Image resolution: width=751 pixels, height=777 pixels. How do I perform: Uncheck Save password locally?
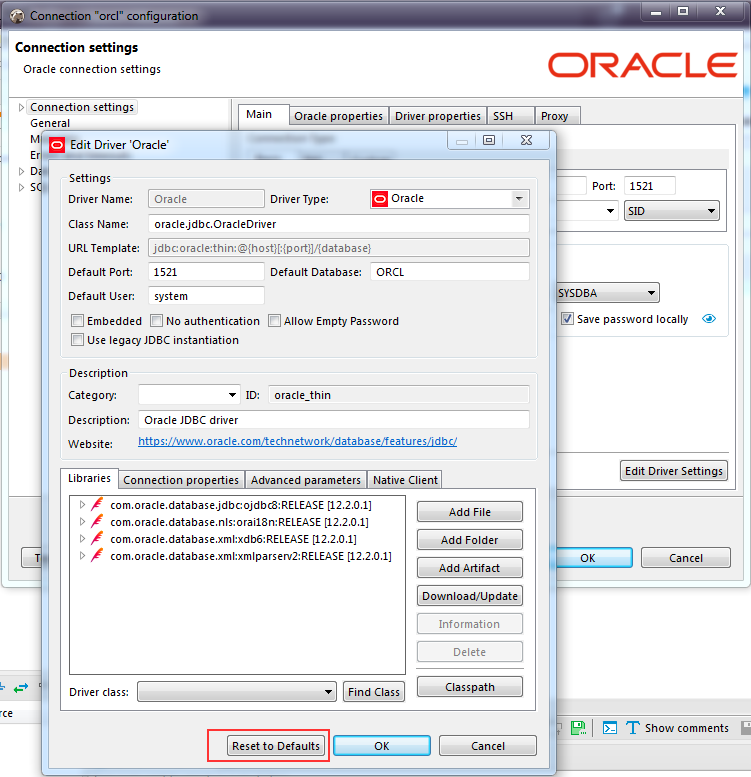click(567, 319)
